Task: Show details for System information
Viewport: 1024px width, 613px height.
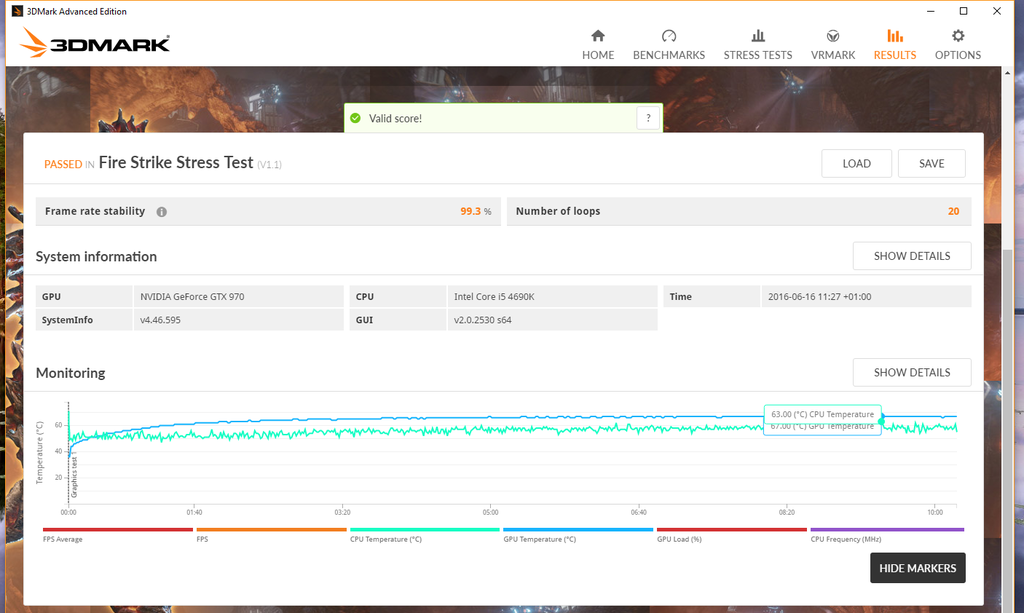Action: click(912, 256)
